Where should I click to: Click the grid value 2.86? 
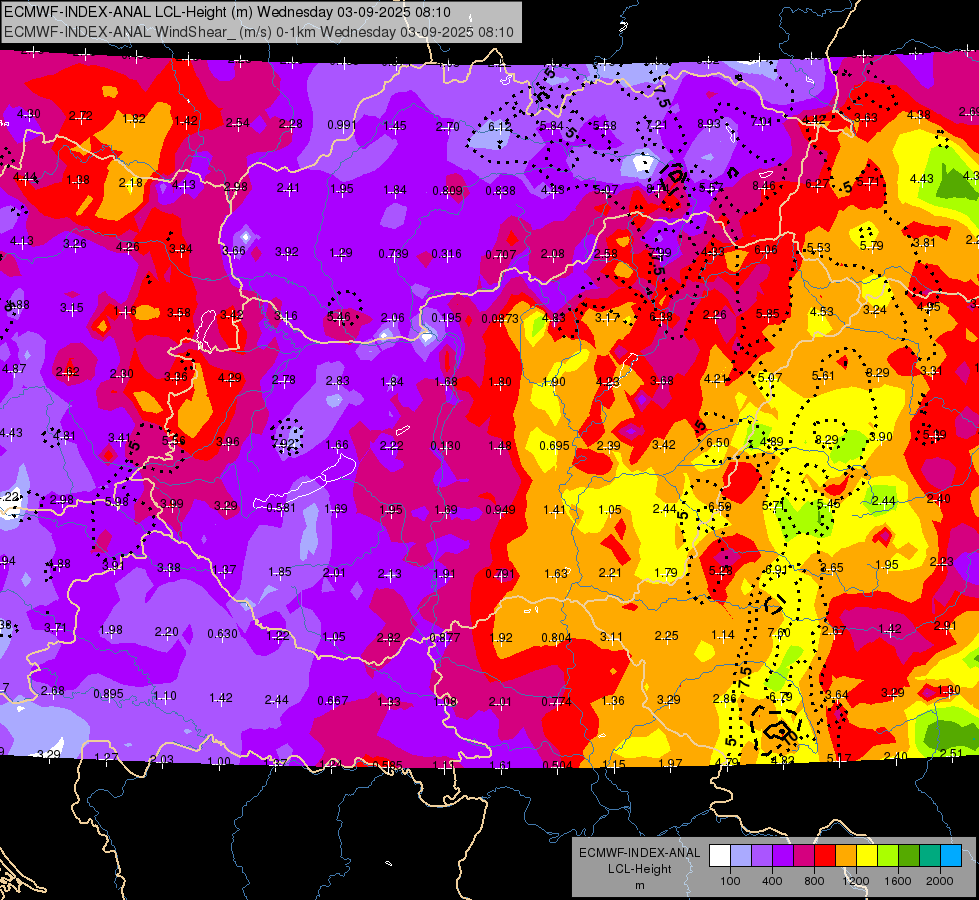click(724, 699)
